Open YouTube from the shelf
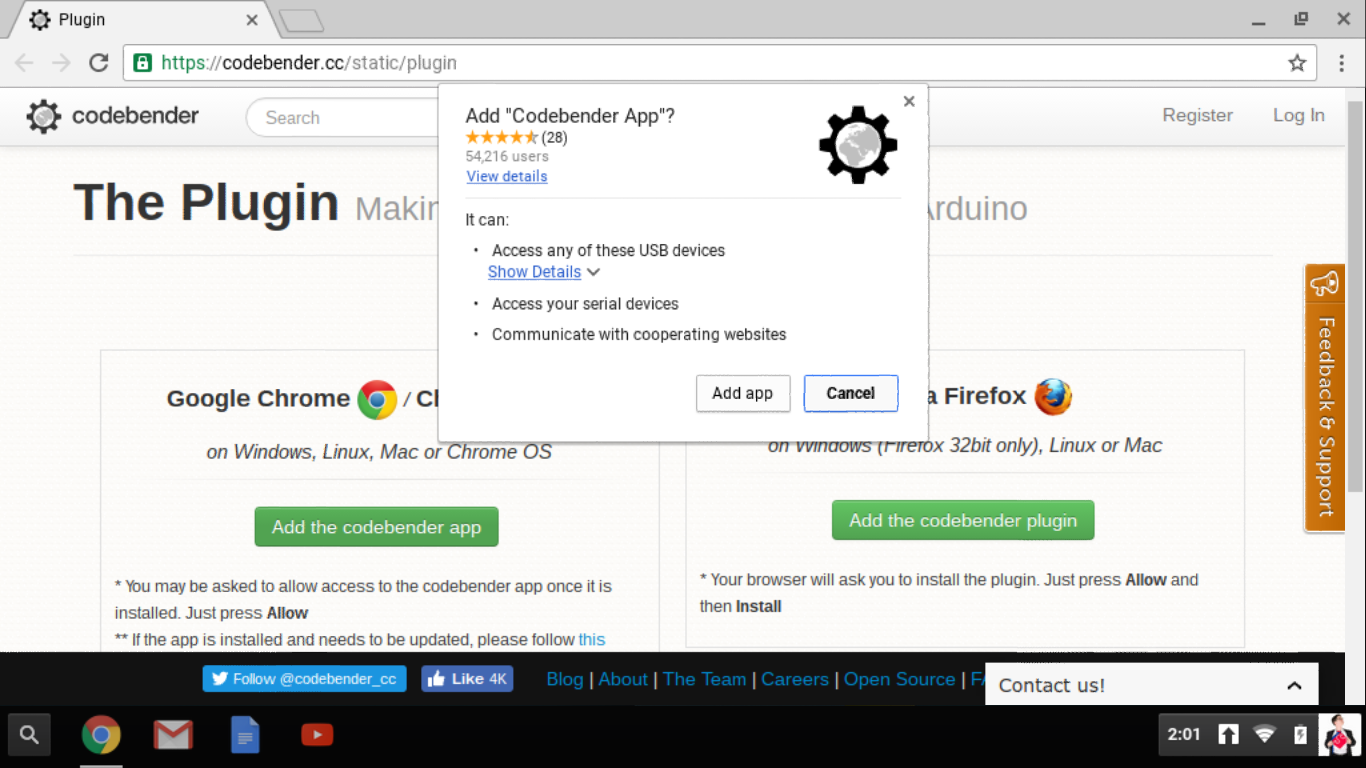Image resolution: width=1366 pixels, height=768 pixels. coord(317,735)
